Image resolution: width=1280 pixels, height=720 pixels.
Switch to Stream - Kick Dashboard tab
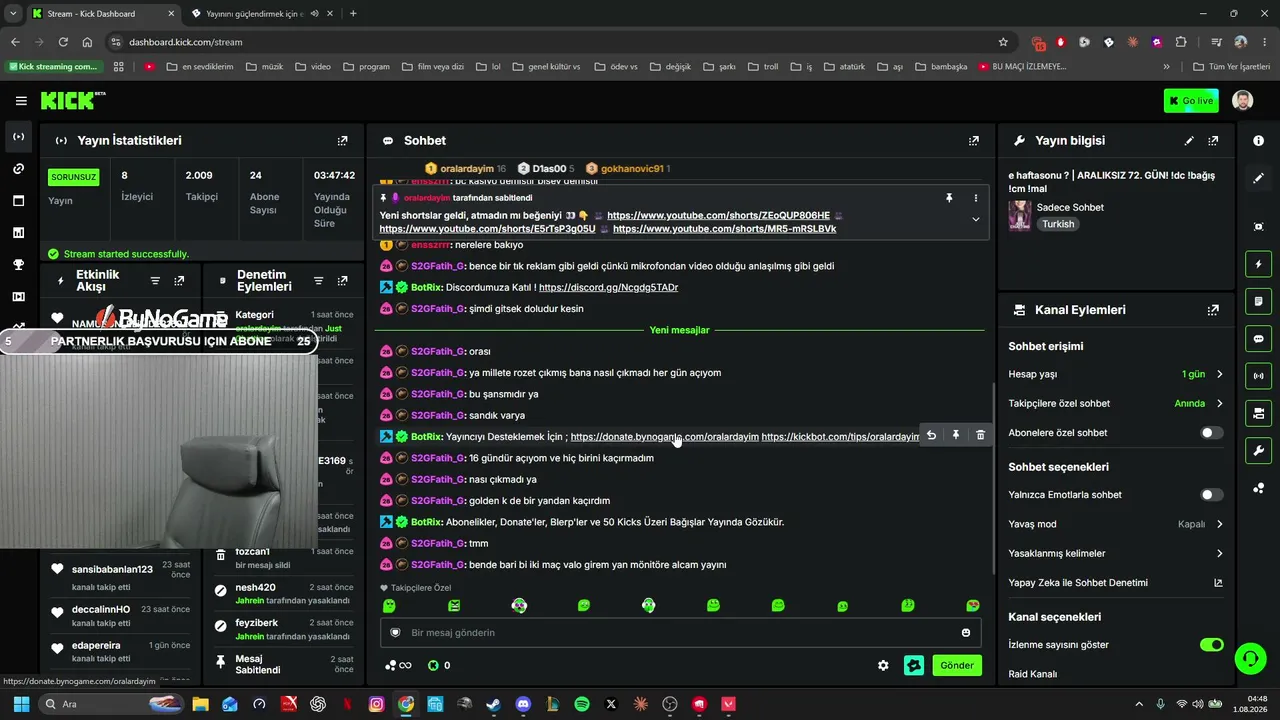point(103,14)
